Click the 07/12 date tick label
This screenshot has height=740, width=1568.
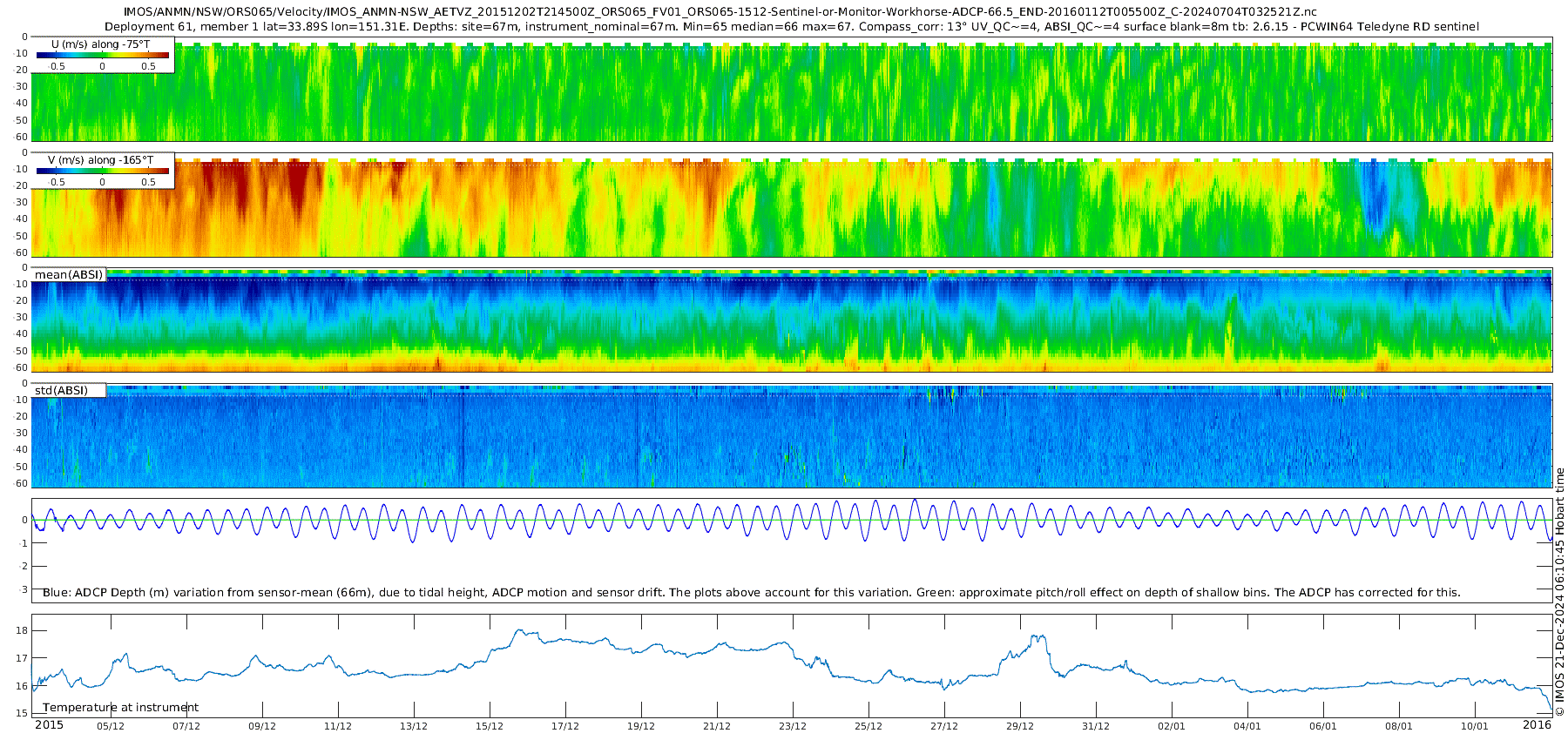pos(186,726)
